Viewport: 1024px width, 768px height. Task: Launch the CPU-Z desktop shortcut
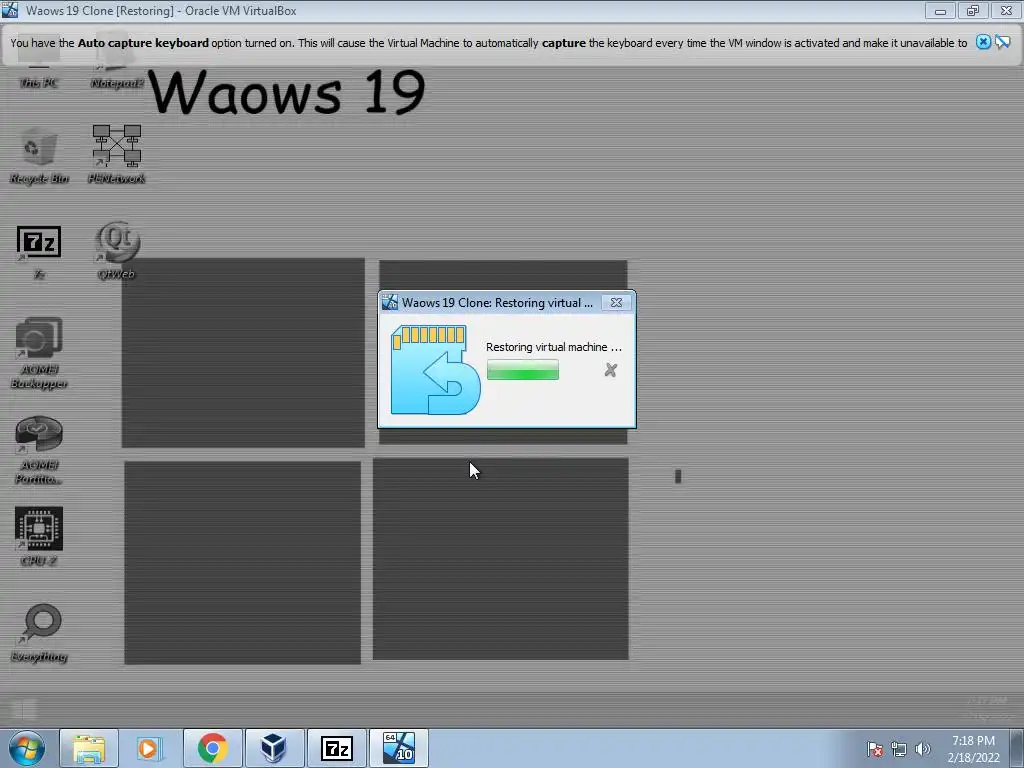tap(39, 537)
